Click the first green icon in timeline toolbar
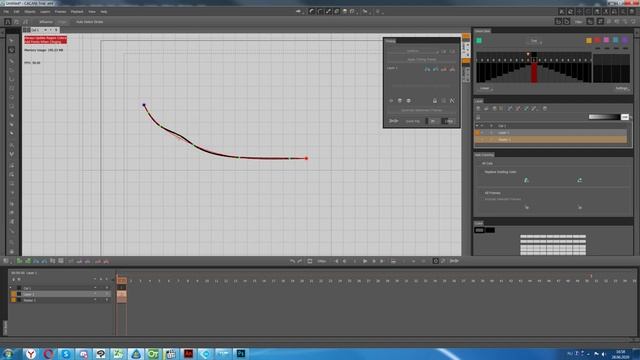 coord(19,261)
